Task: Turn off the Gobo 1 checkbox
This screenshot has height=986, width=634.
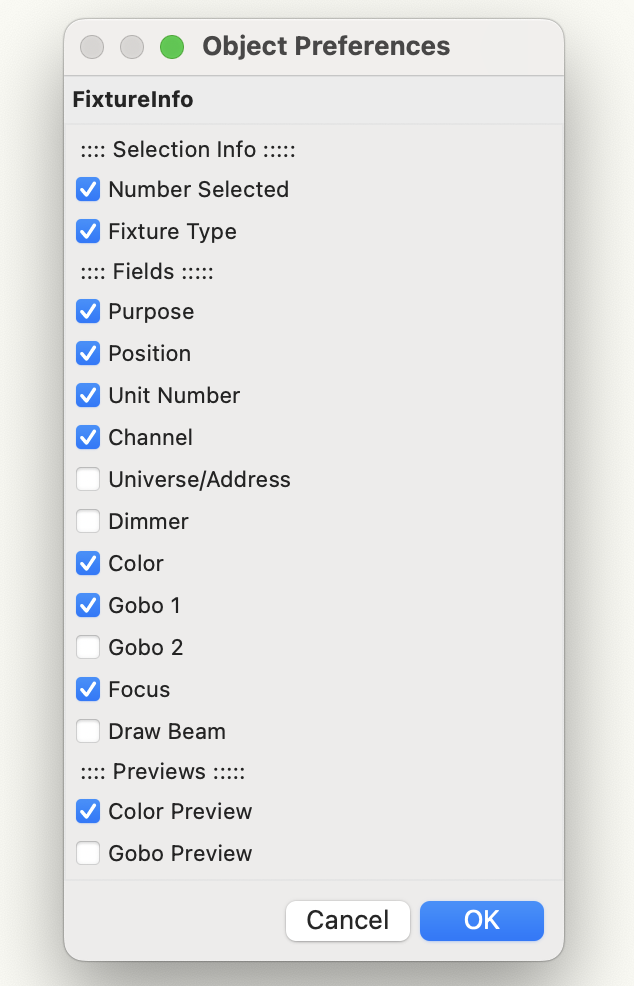Action: [88, 605]
